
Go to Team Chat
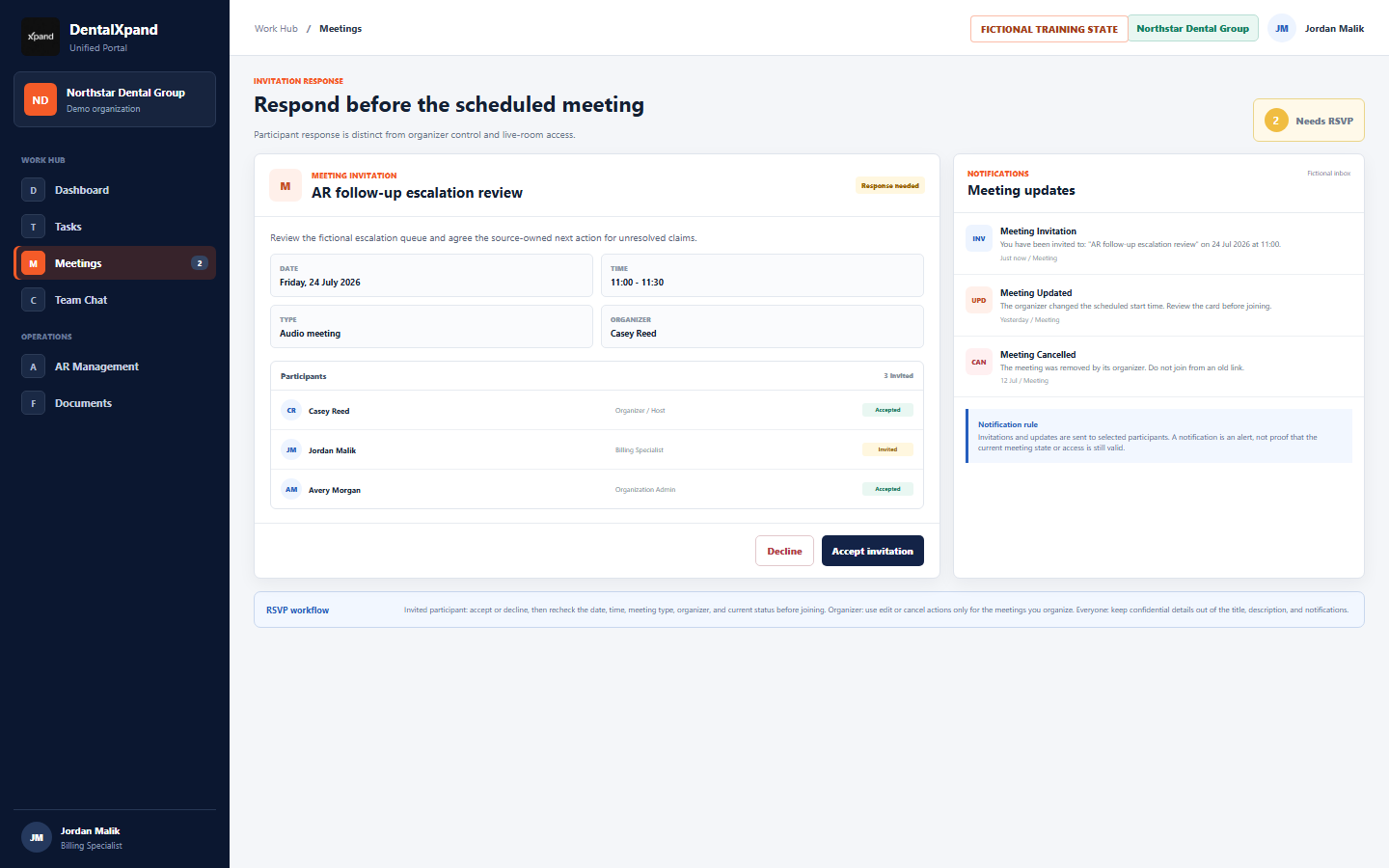point(115,300)
